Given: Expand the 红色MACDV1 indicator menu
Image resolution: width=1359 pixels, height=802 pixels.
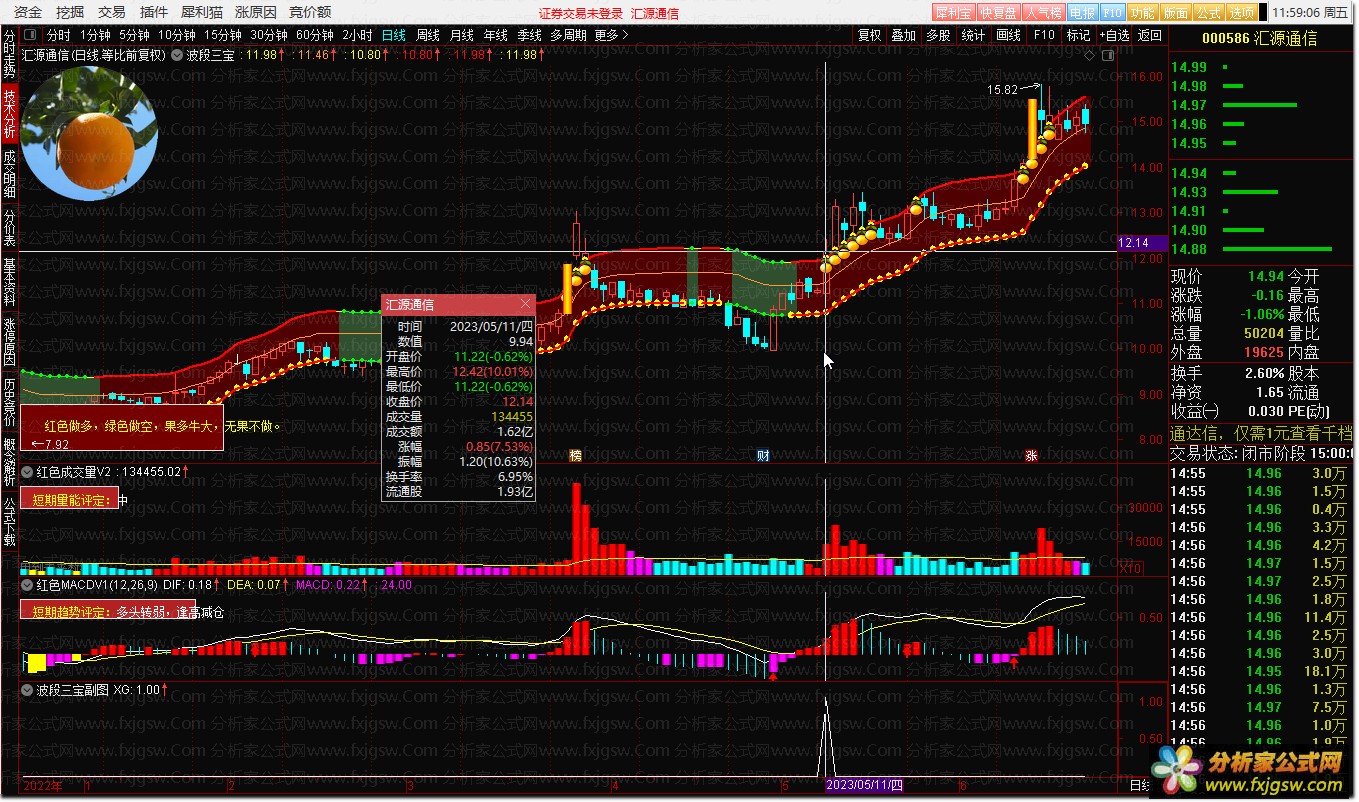Looking at the screenshot, I should (27, 584).
